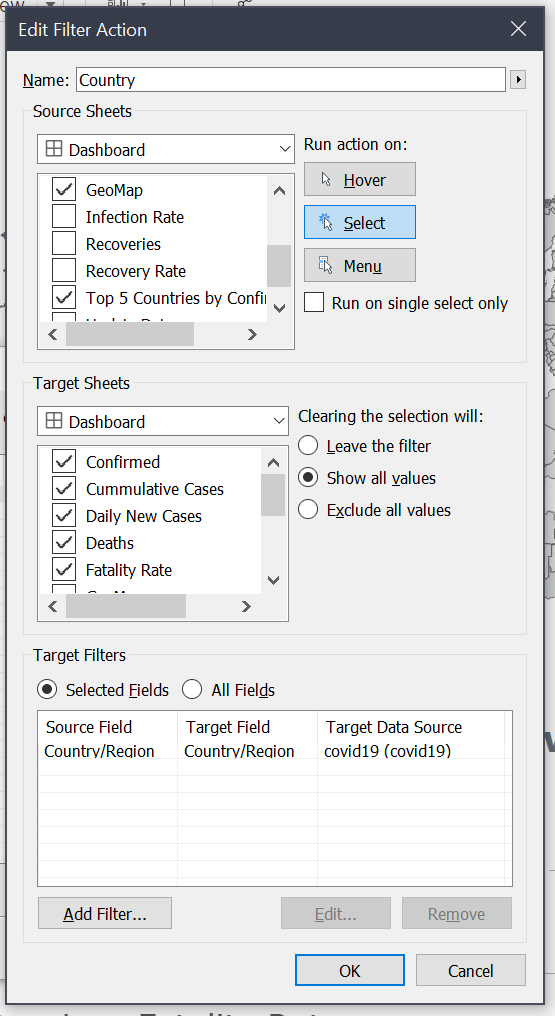Check Infection Rate source sheet
Viewport: 555px width, 1016px height.
point(63,216)
